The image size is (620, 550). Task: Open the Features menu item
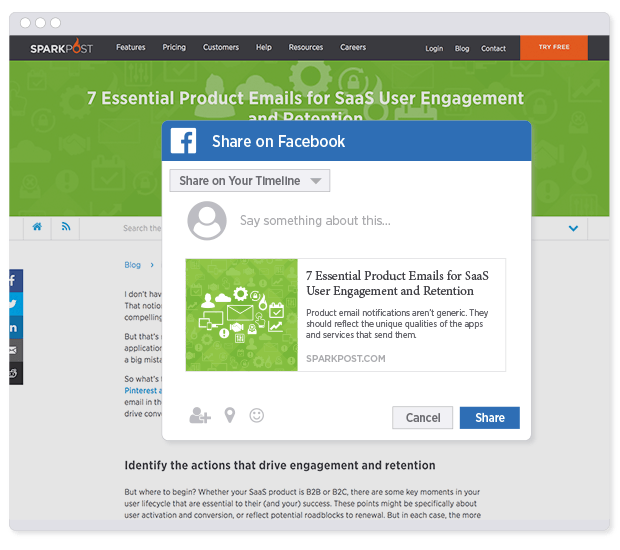(x=130, y=47)
